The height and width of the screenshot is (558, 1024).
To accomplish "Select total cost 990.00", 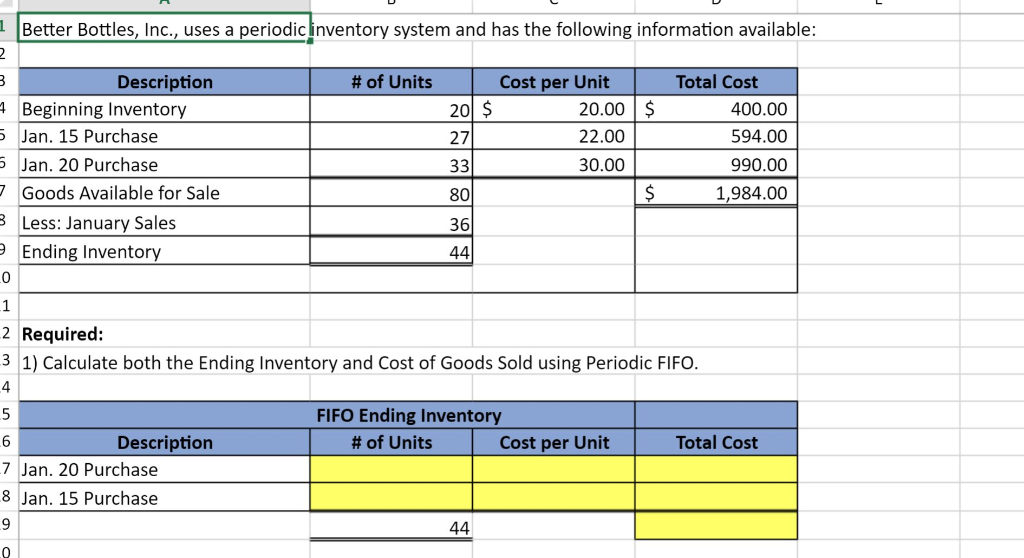I will [716, 165].
